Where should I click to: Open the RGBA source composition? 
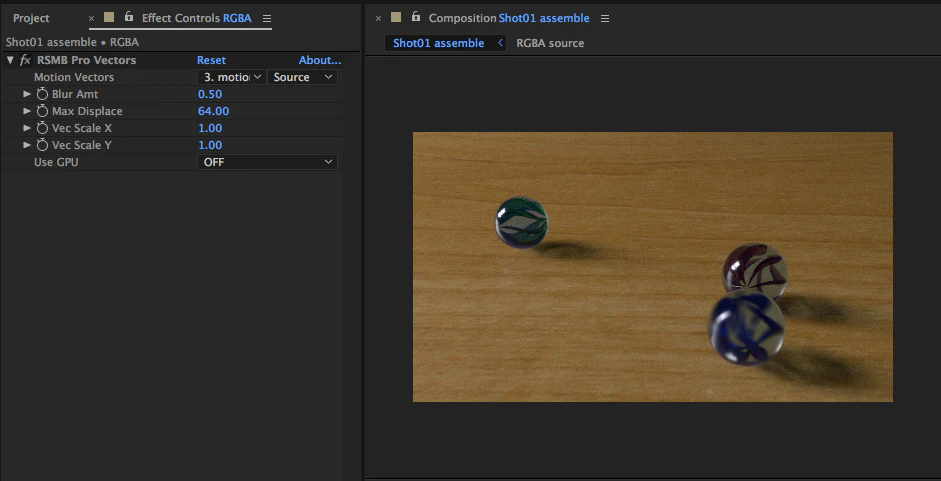pos(550,43)
